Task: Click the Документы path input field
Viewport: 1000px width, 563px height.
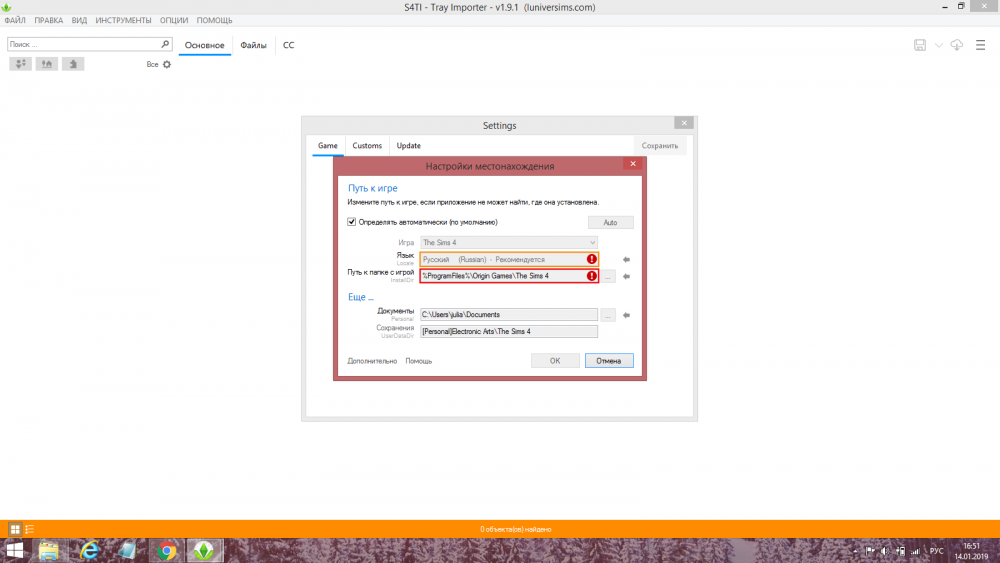Action: [509, 315]
